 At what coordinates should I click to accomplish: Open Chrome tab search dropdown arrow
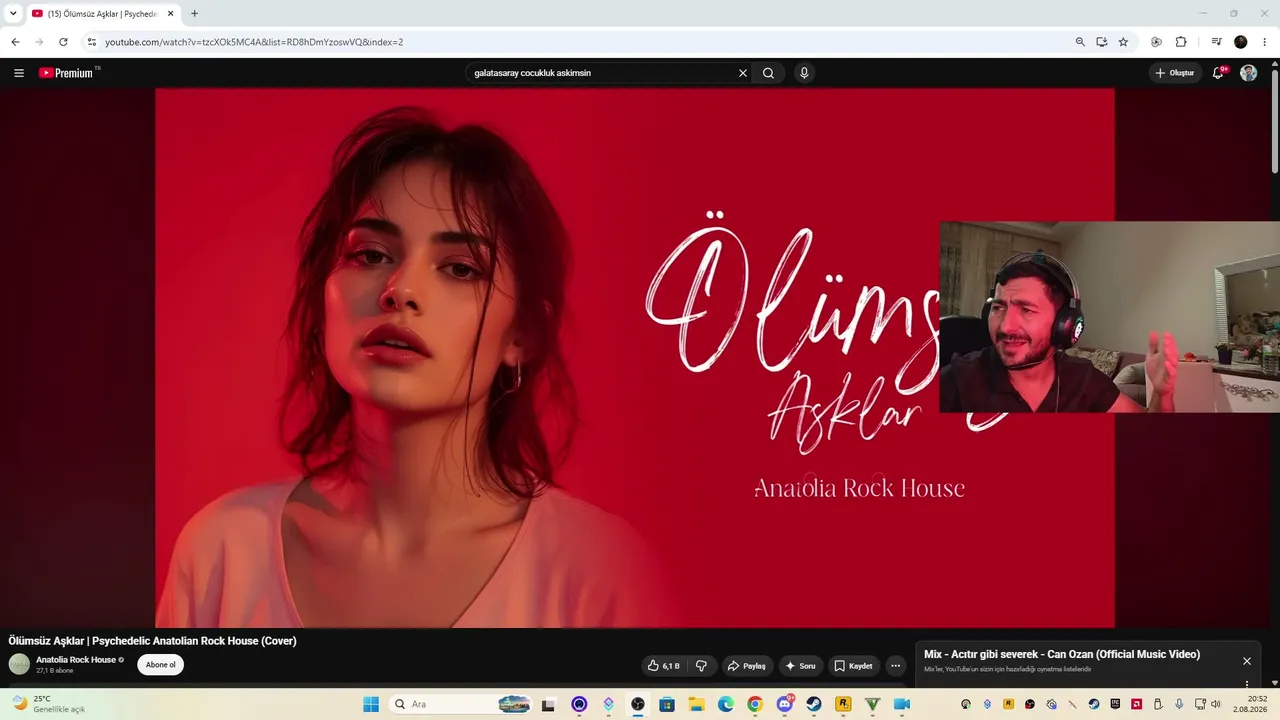(x=13, y=13)
